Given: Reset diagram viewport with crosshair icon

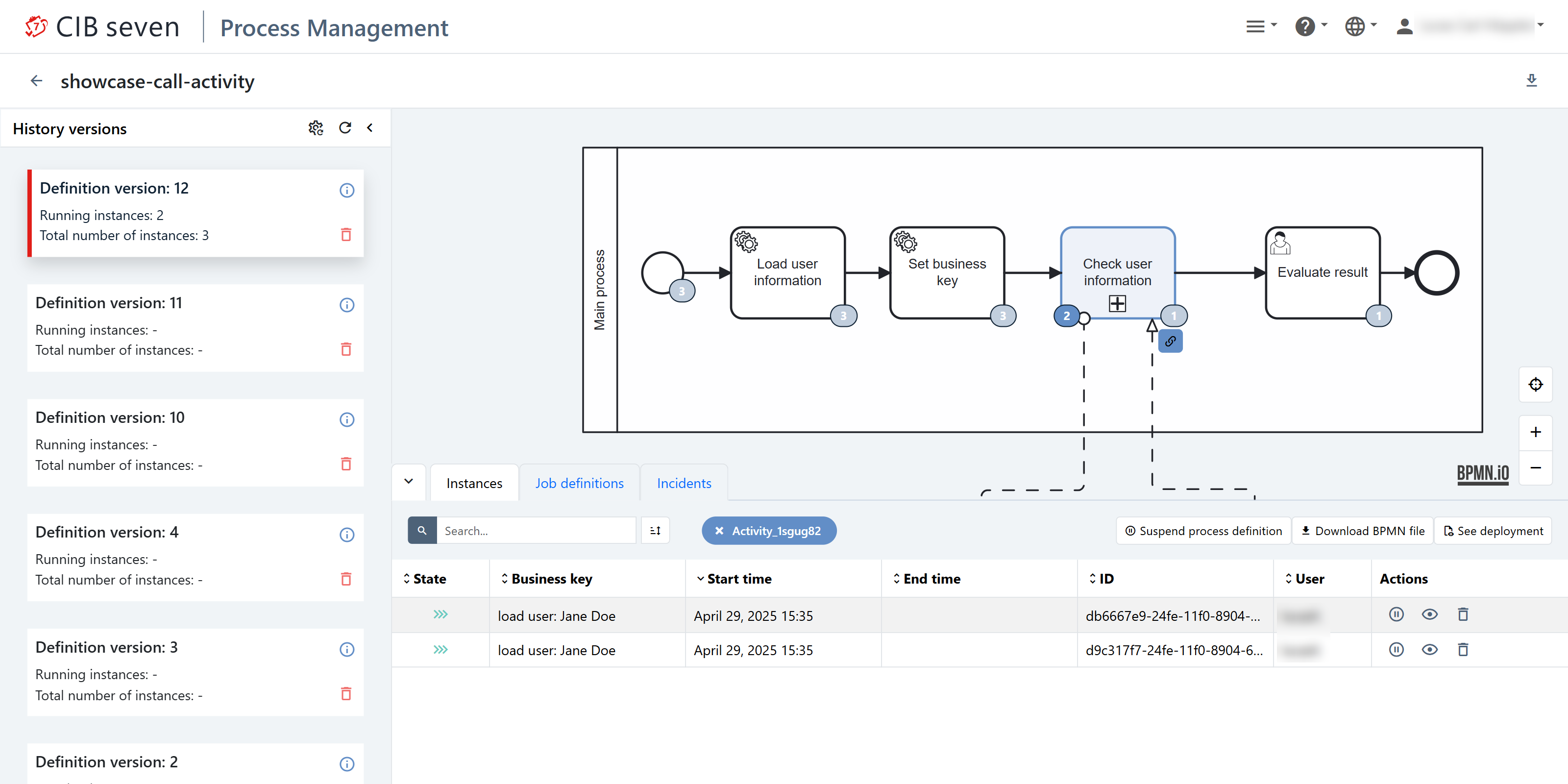Looking at the screenshot, I should (x=1535, y=385).
